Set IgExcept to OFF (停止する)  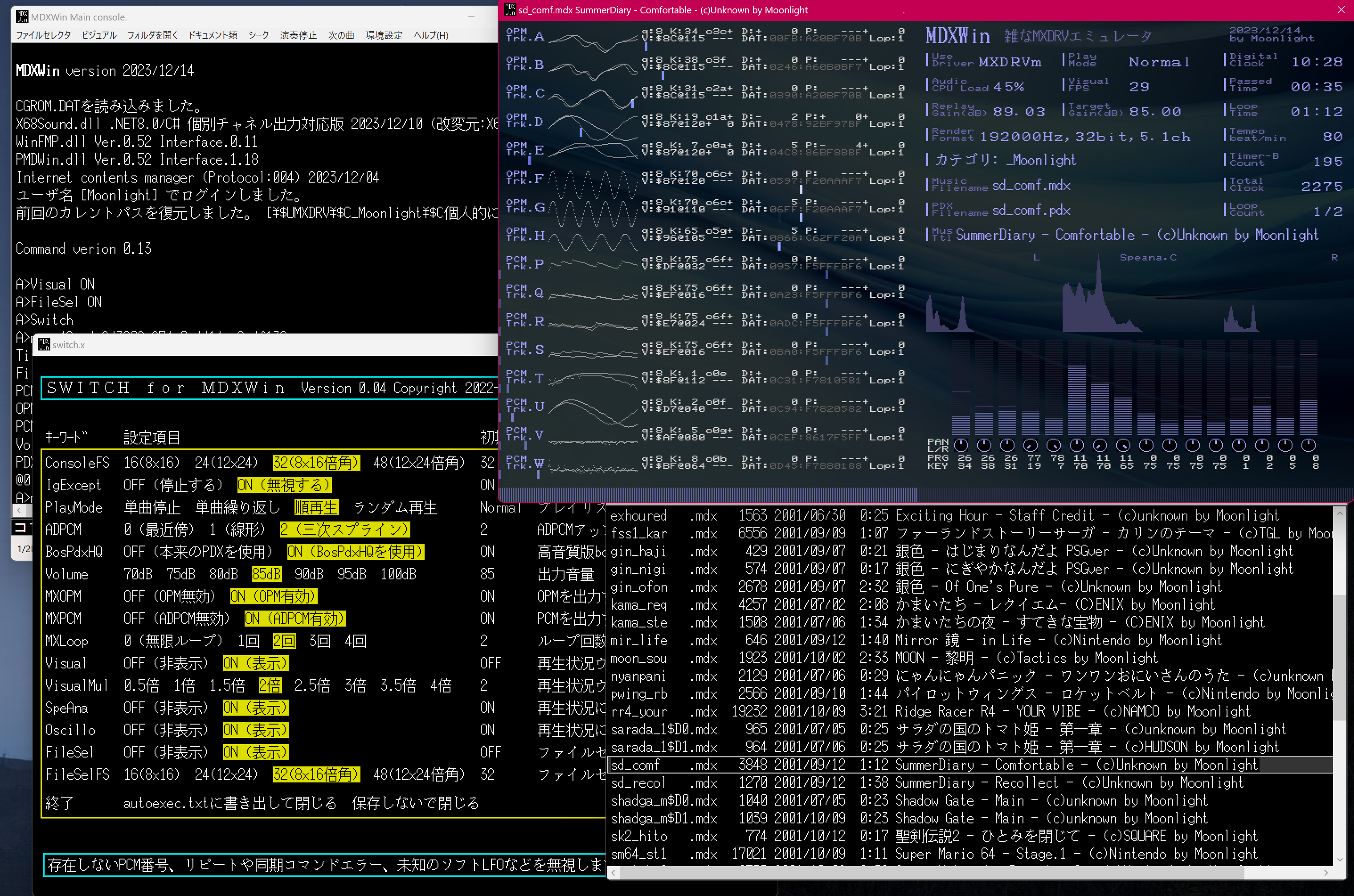(x=172, y=485)
